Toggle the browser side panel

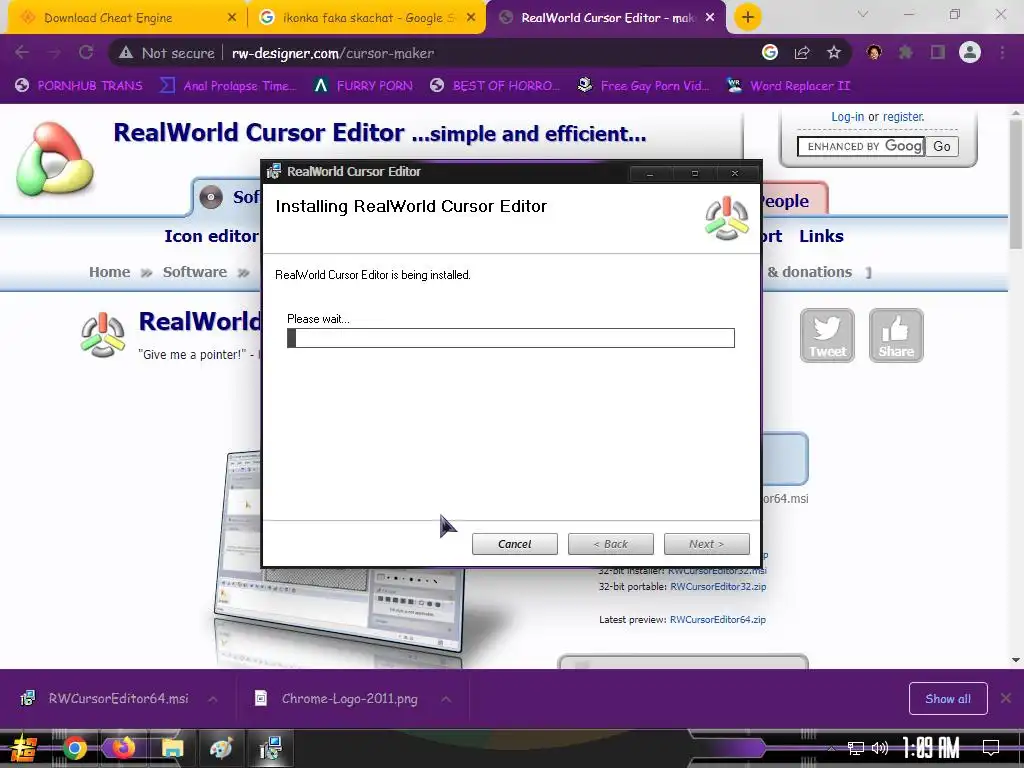pyautogui.click(x=938, y=52)
